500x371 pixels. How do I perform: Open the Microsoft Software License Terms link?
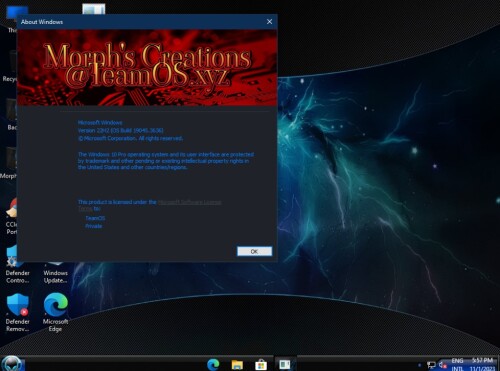pyautogui.click(x=189, y=202)
